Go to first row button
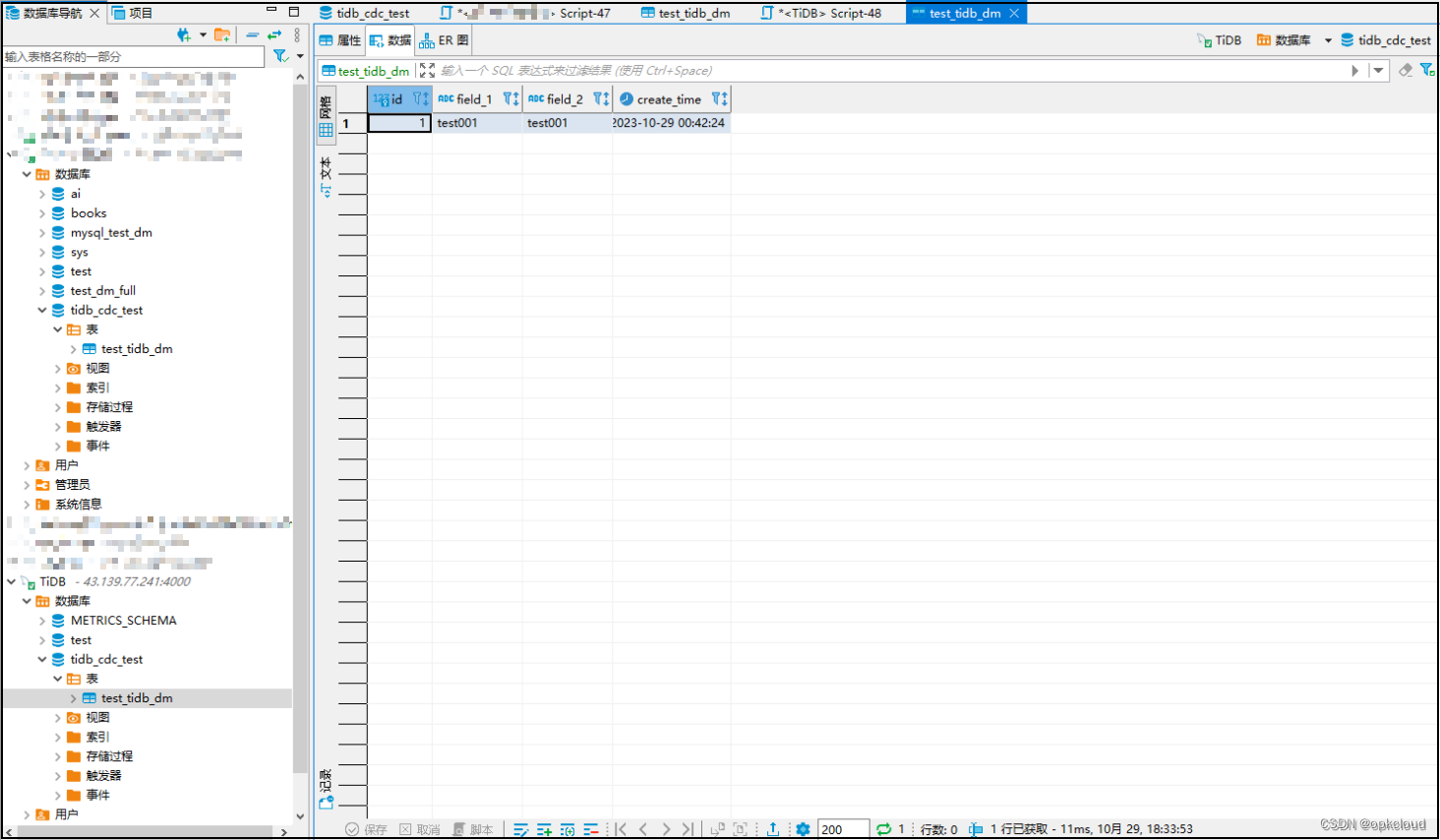 tap(622, 829)
